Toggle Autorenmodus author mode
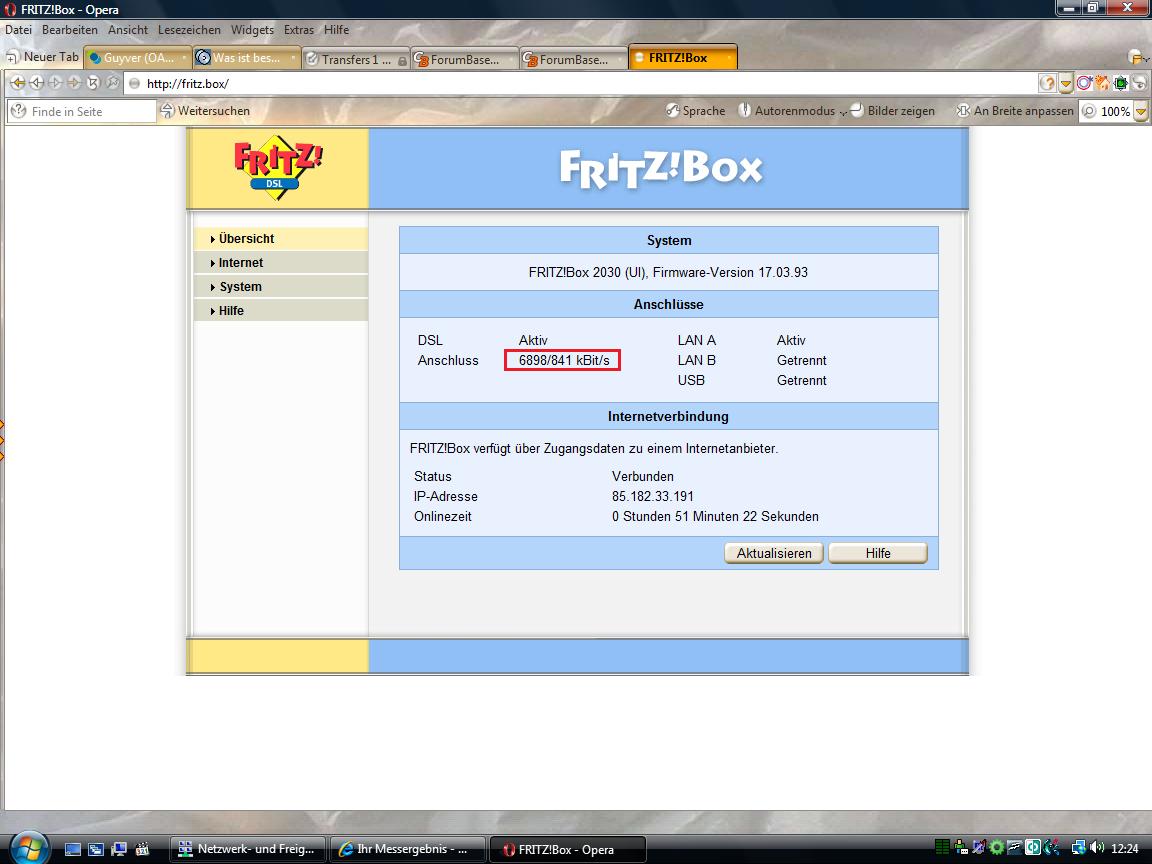Viewport: 1152px width, 864px height. point(786,111)
